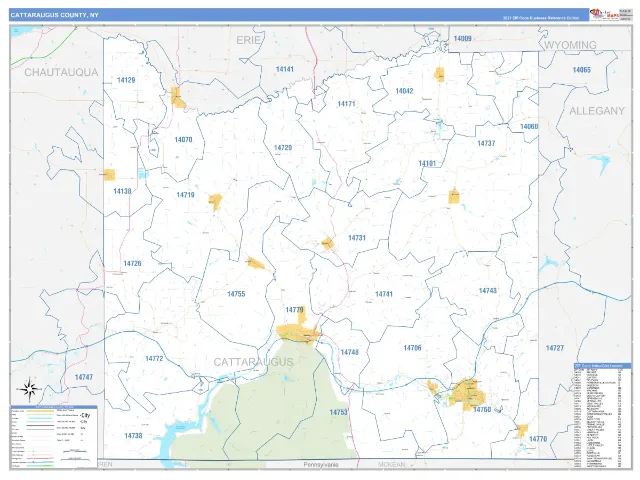
Task: Select ZIP code label 14743
Action: (488, 291)
